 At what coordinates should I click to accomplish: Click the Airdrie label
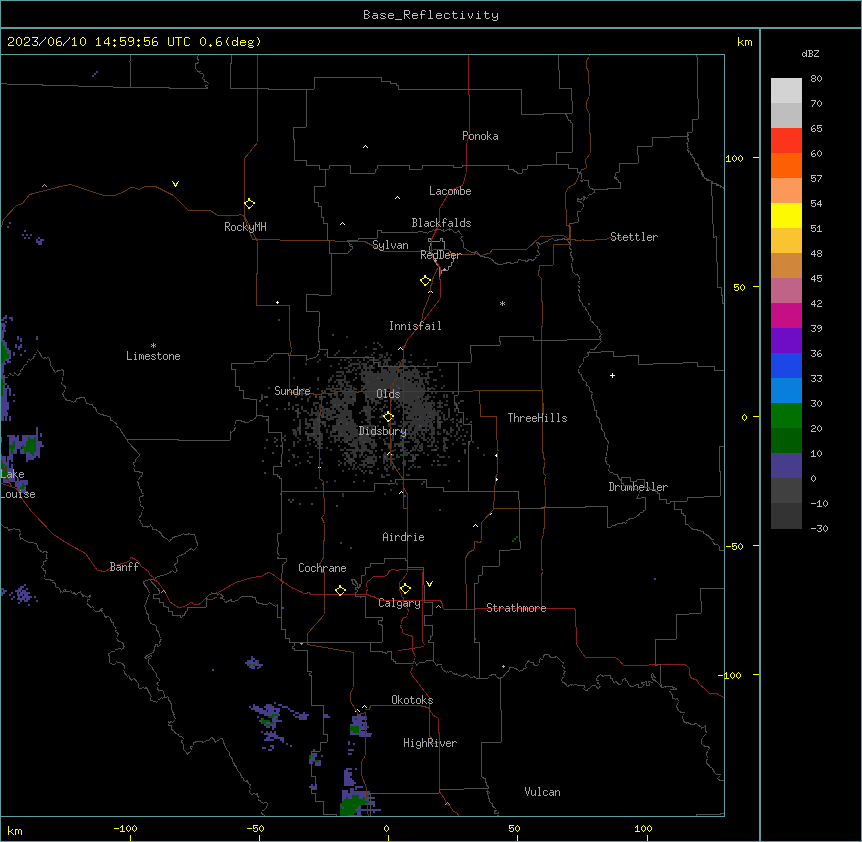tap(404, 537)
